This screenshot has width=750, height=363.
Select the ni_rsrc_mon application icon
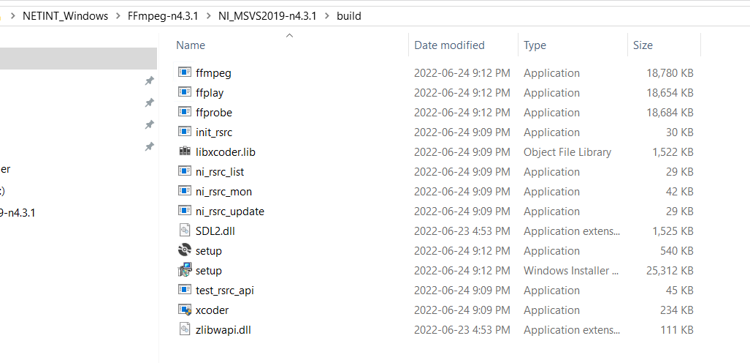pyautogui.click(x=185, y=191)
